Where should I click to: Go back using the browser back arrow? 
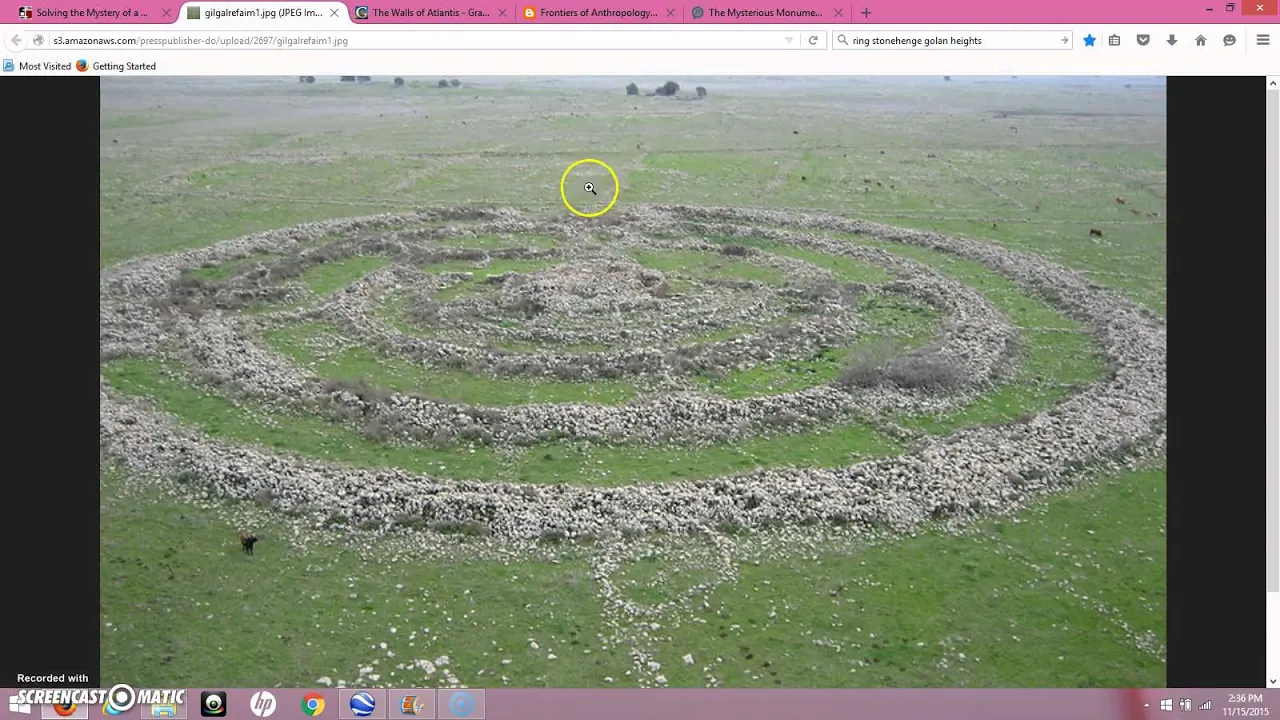coord(16,40)
